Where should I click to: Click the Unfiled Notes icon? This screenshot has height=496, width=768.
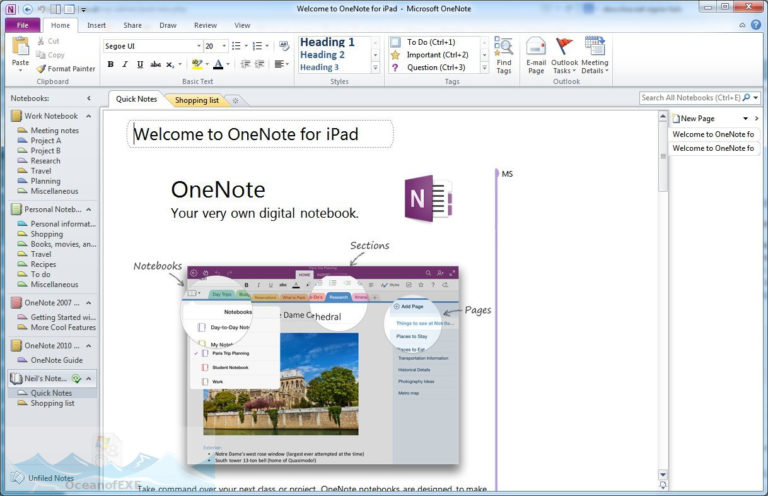tap(18, 477)
